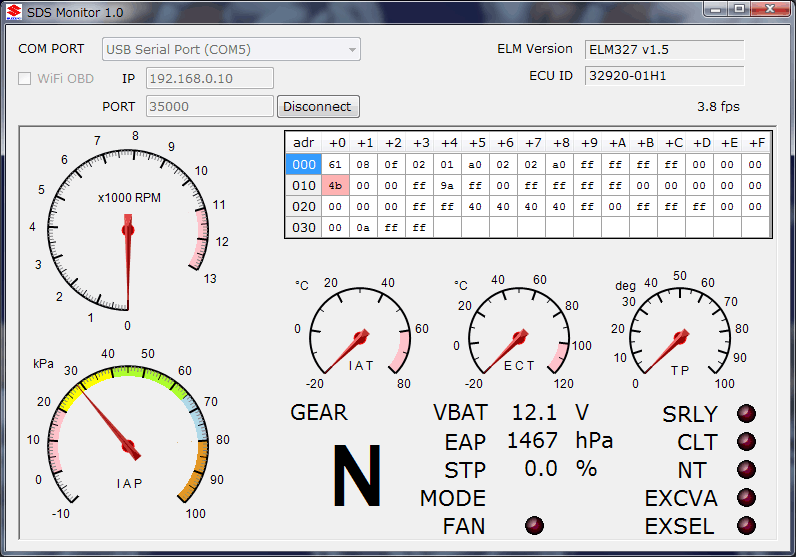Click highlighted 4b cell in row 010
Viewport: 796px width, 557px height.
point(335,185)
